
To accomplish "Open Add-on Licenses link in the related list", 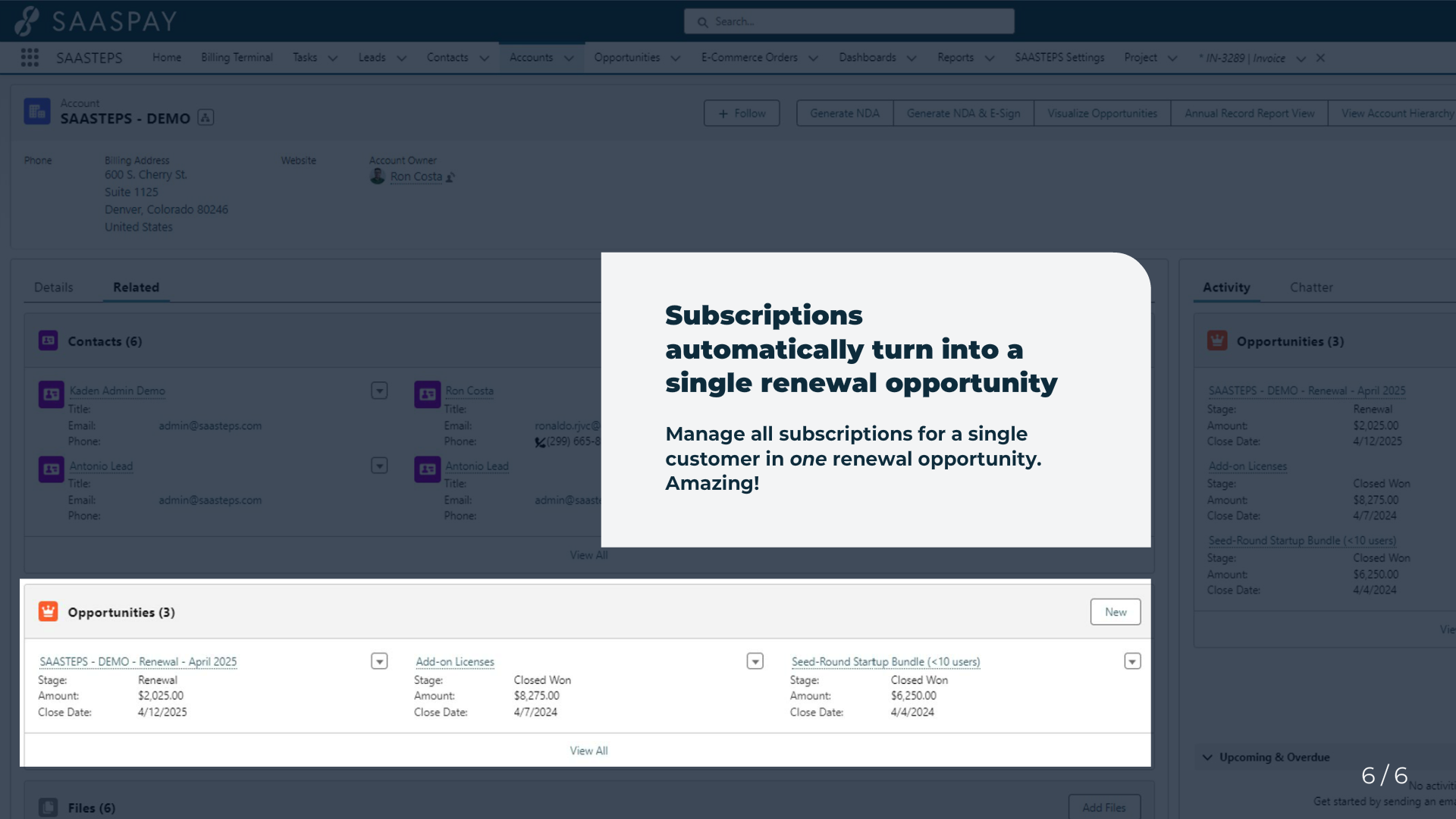I will point(455,661).
